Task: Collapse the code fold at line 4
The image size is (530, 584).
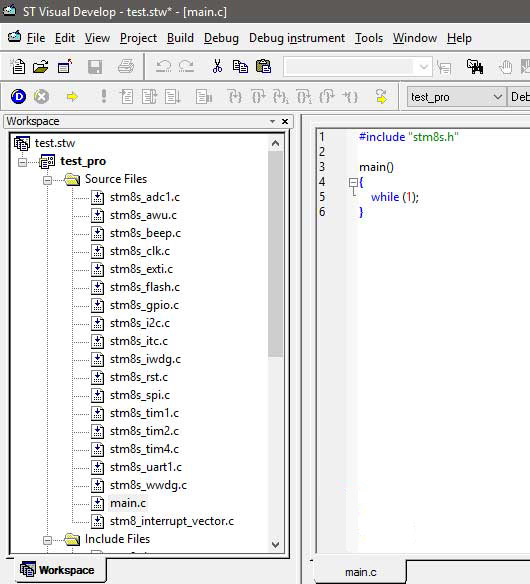Action: (353, 182)
